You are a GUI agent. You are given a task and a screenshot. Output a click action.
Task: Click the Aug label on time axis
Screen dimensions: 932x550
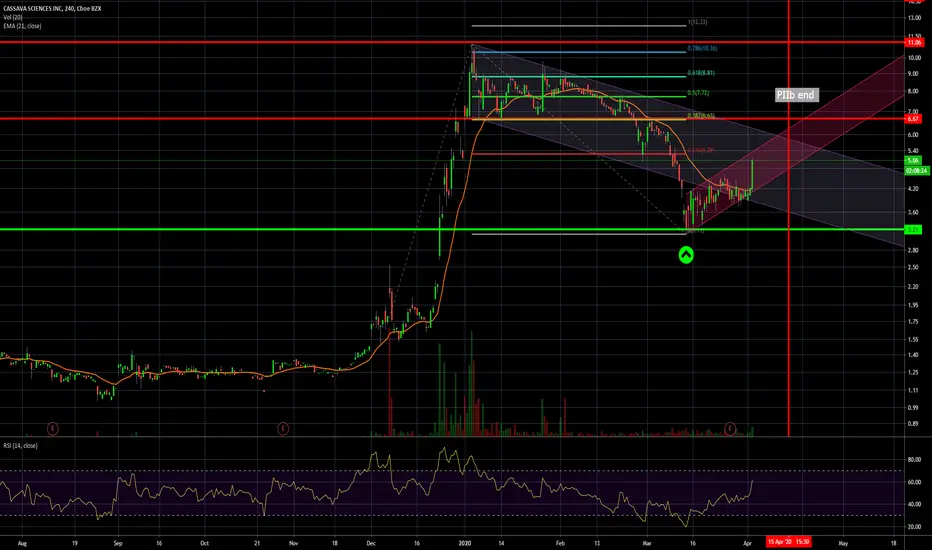[22, 543]
